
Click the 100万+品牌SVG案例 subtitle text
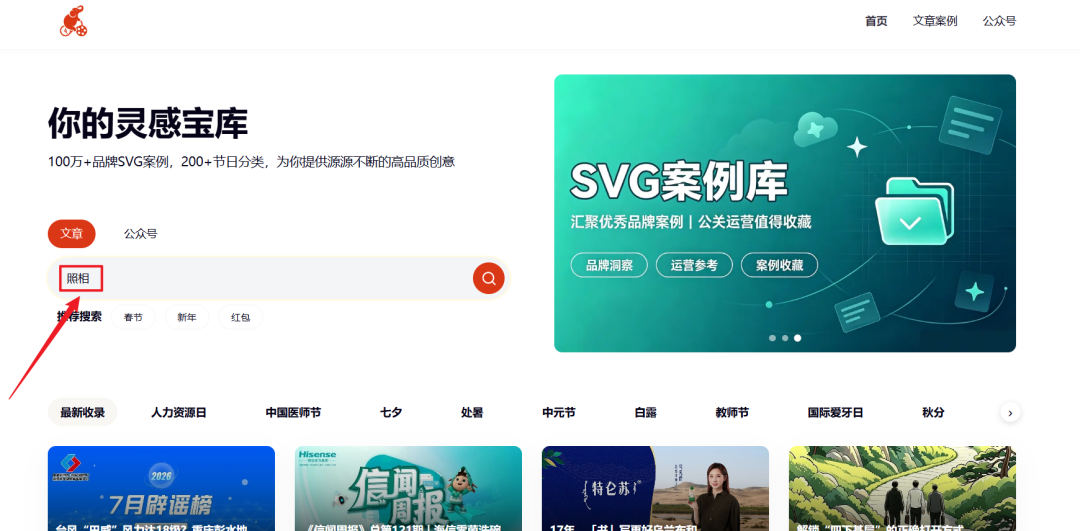coord(251,163)
